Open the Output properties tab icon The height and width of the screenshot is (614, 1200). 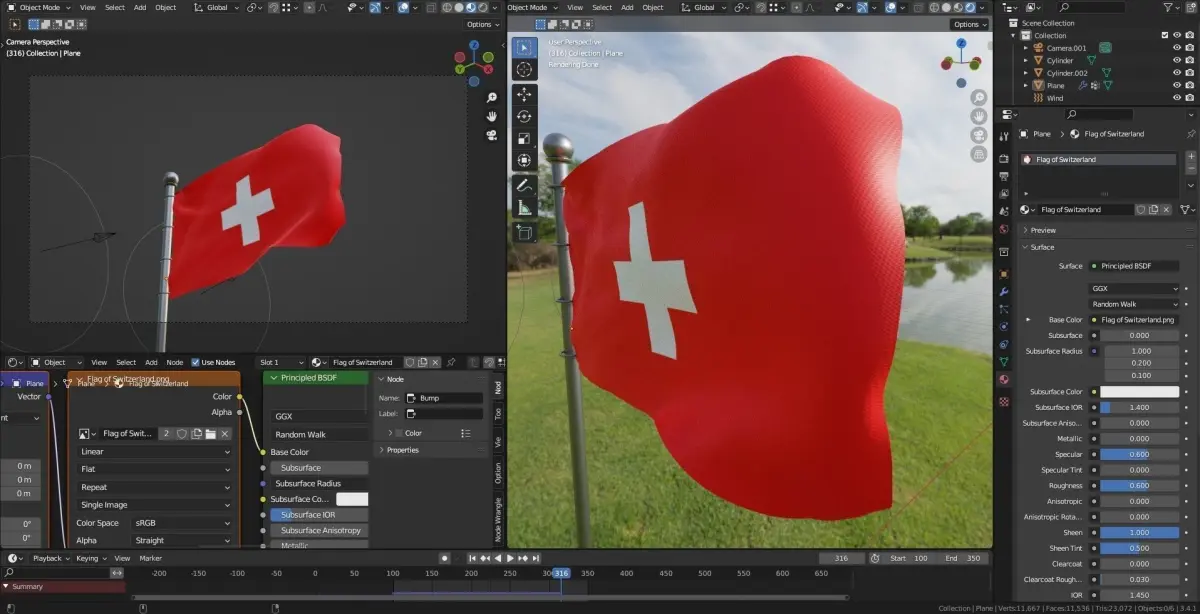(x=1004, y=176)
